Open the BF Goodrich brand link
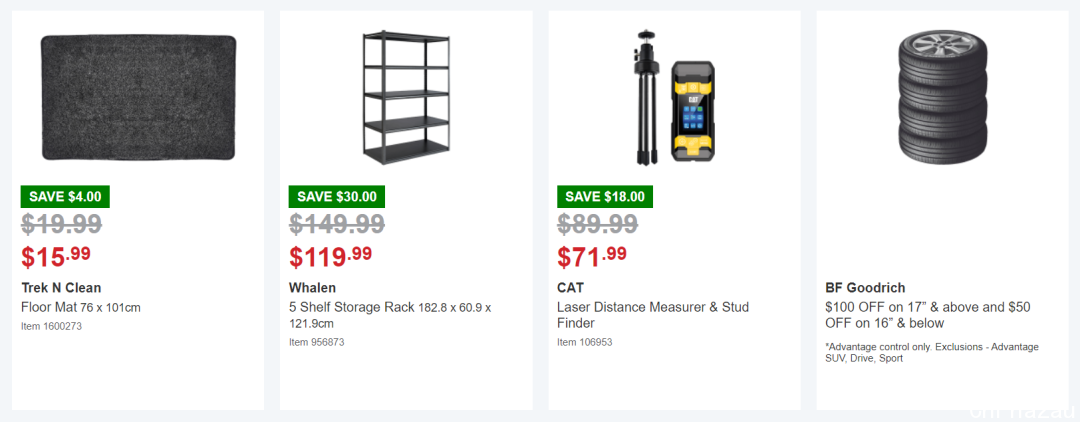Viewport: 1080px width, 422px height. tap(865, 288)
